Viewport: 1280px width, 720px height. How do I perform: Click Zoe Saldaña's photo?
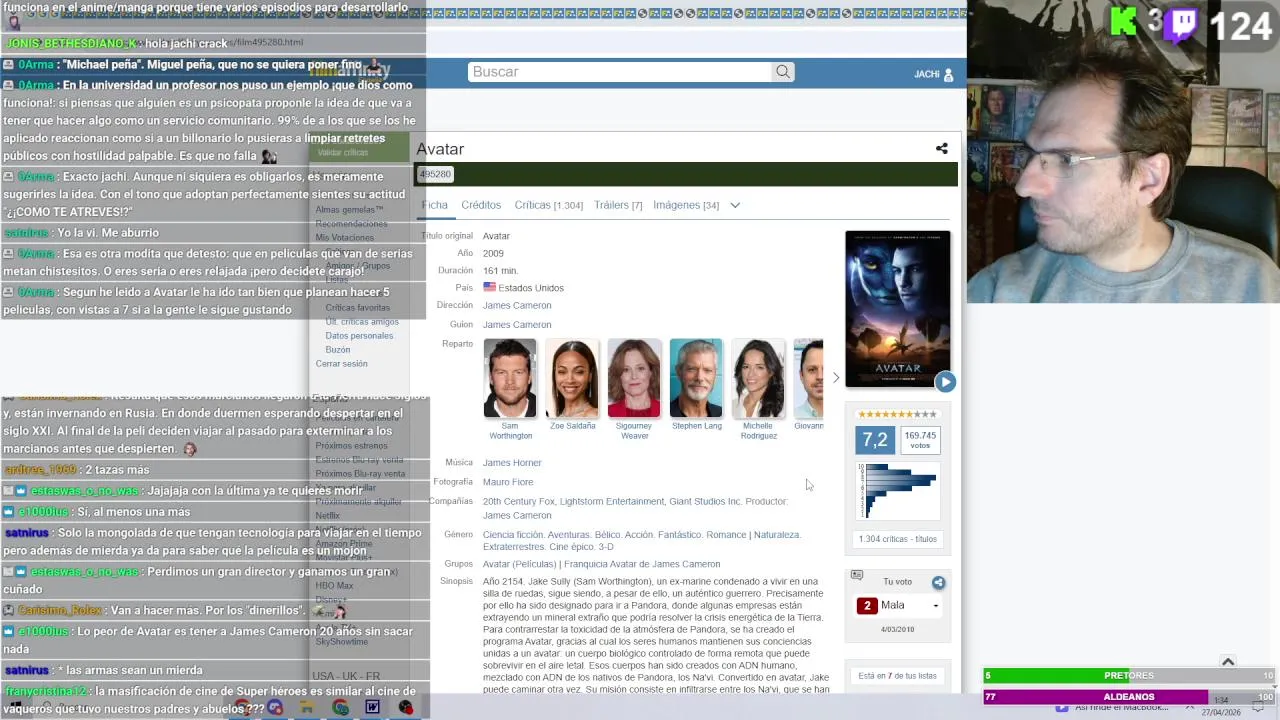pyautogui.click(x=572, y=378)
